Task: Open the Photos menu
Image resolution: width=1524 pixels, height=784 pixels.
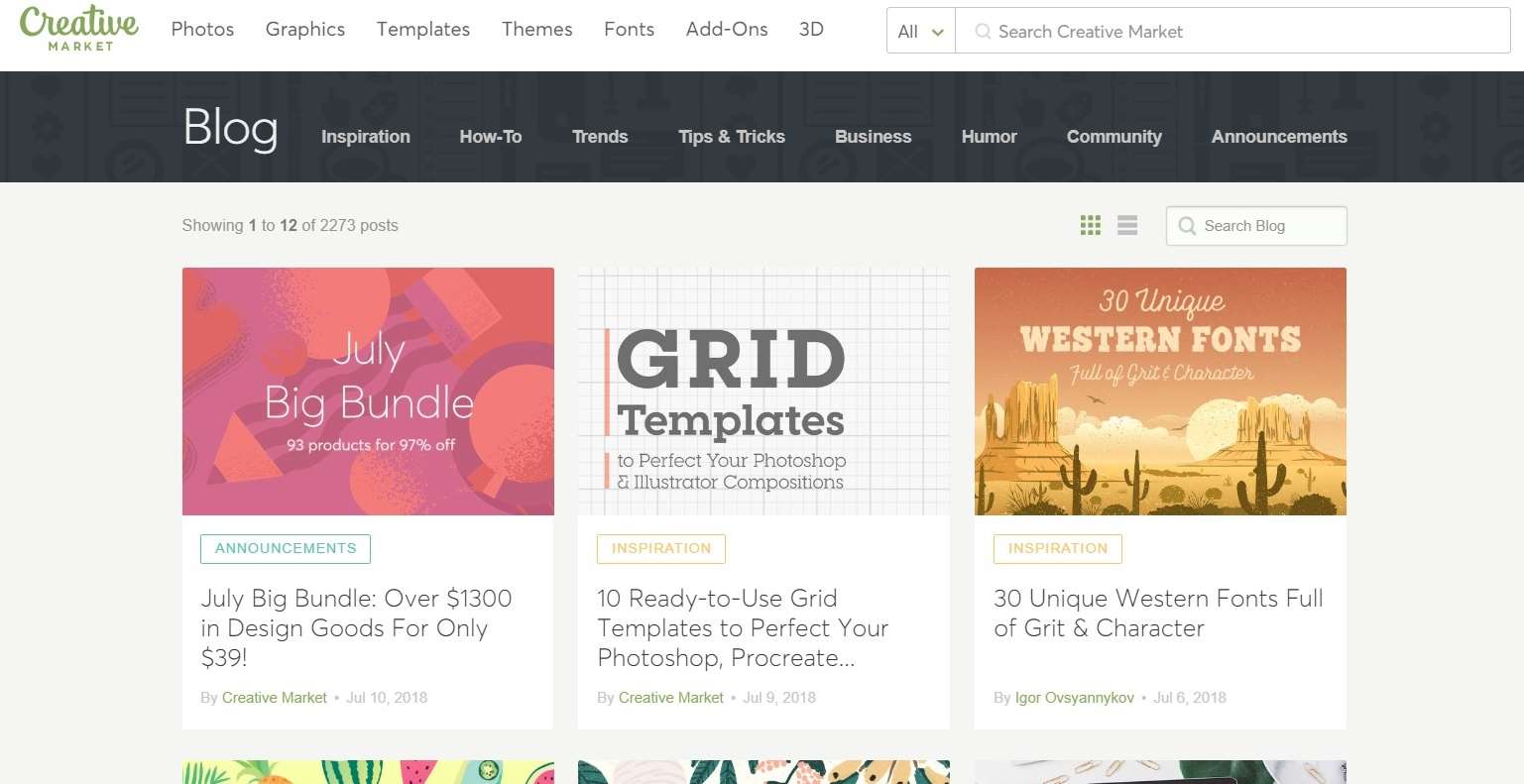Action: pyautogui.click(x=202, y=29)
